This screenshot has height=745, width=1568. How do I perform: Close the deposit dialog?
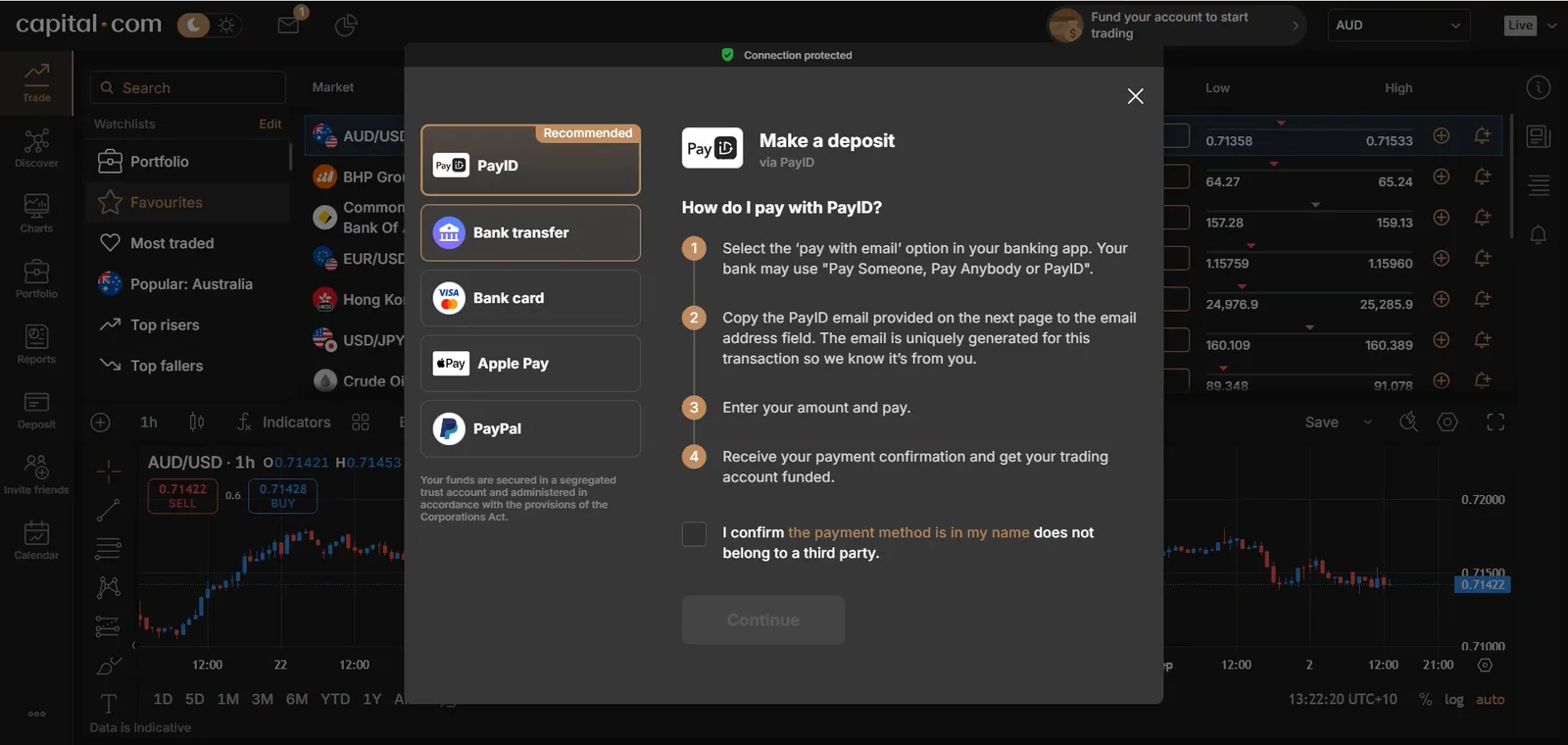point(1135,96)
